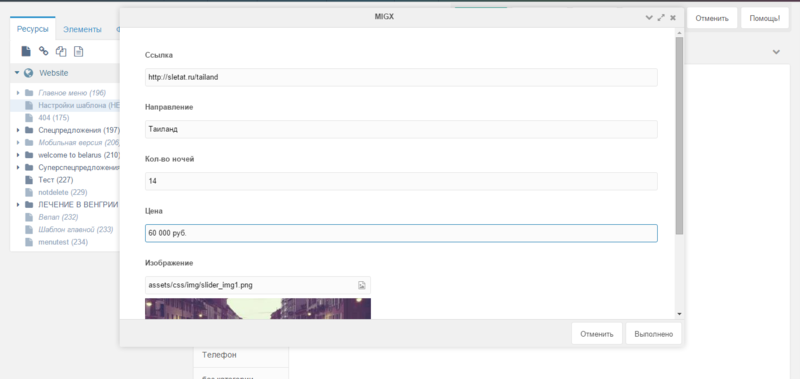Click the Главное меню (196) folder icon
Screen dimensions: 800x379
click(x=29, y=93)
